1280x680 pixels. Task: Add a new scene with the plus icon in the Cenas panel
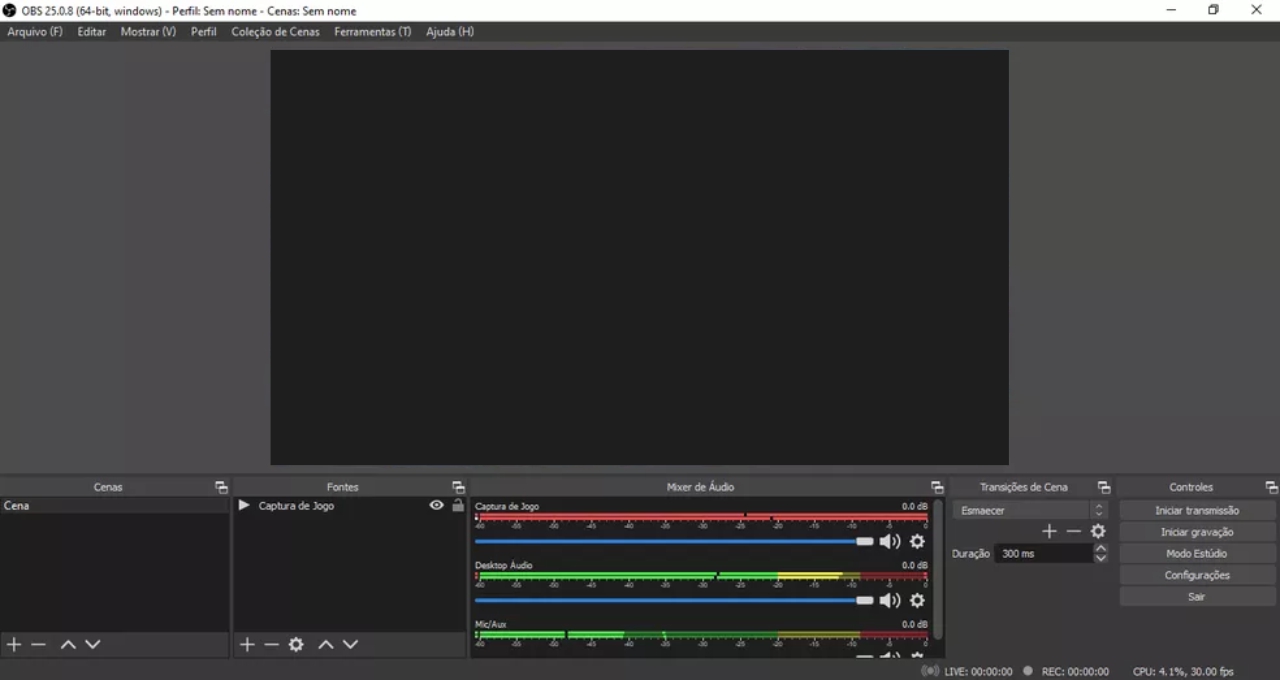(x=14, y=644)
